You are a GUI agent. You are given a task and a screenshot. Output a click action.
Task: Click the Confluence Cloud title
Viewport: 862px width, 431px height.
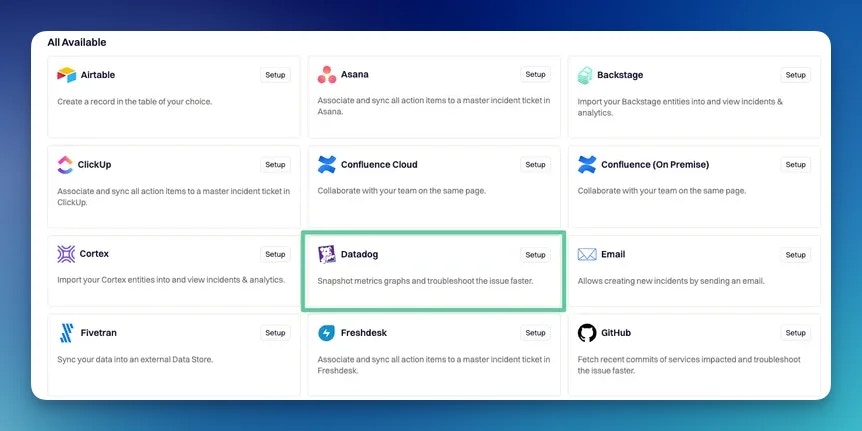[x=379, y=165]
